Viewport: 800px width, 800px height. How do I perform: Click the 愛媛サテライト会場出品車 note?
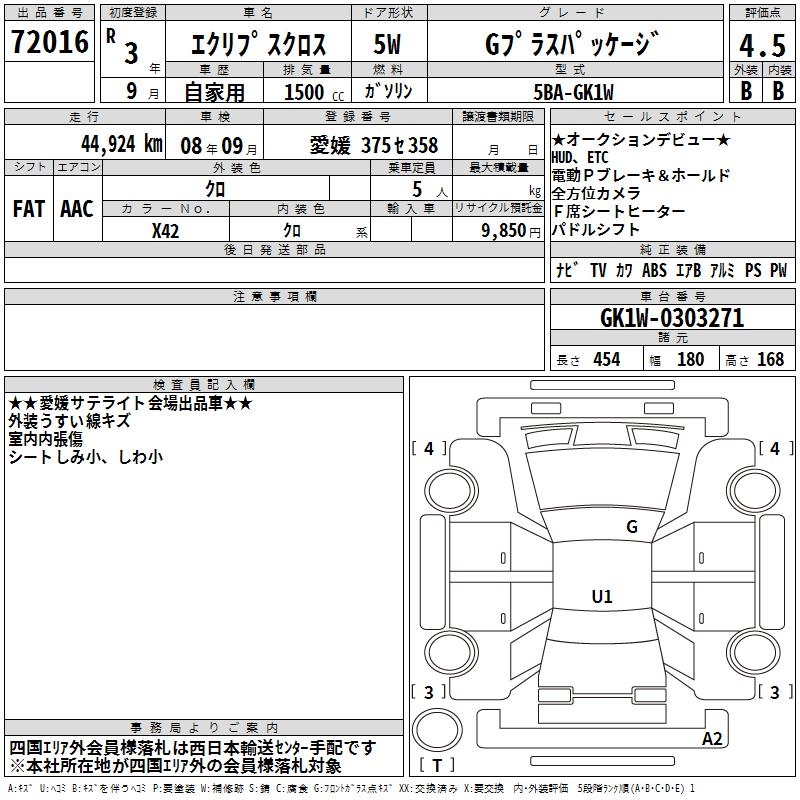pyautogui.click(x=131, y=403)
